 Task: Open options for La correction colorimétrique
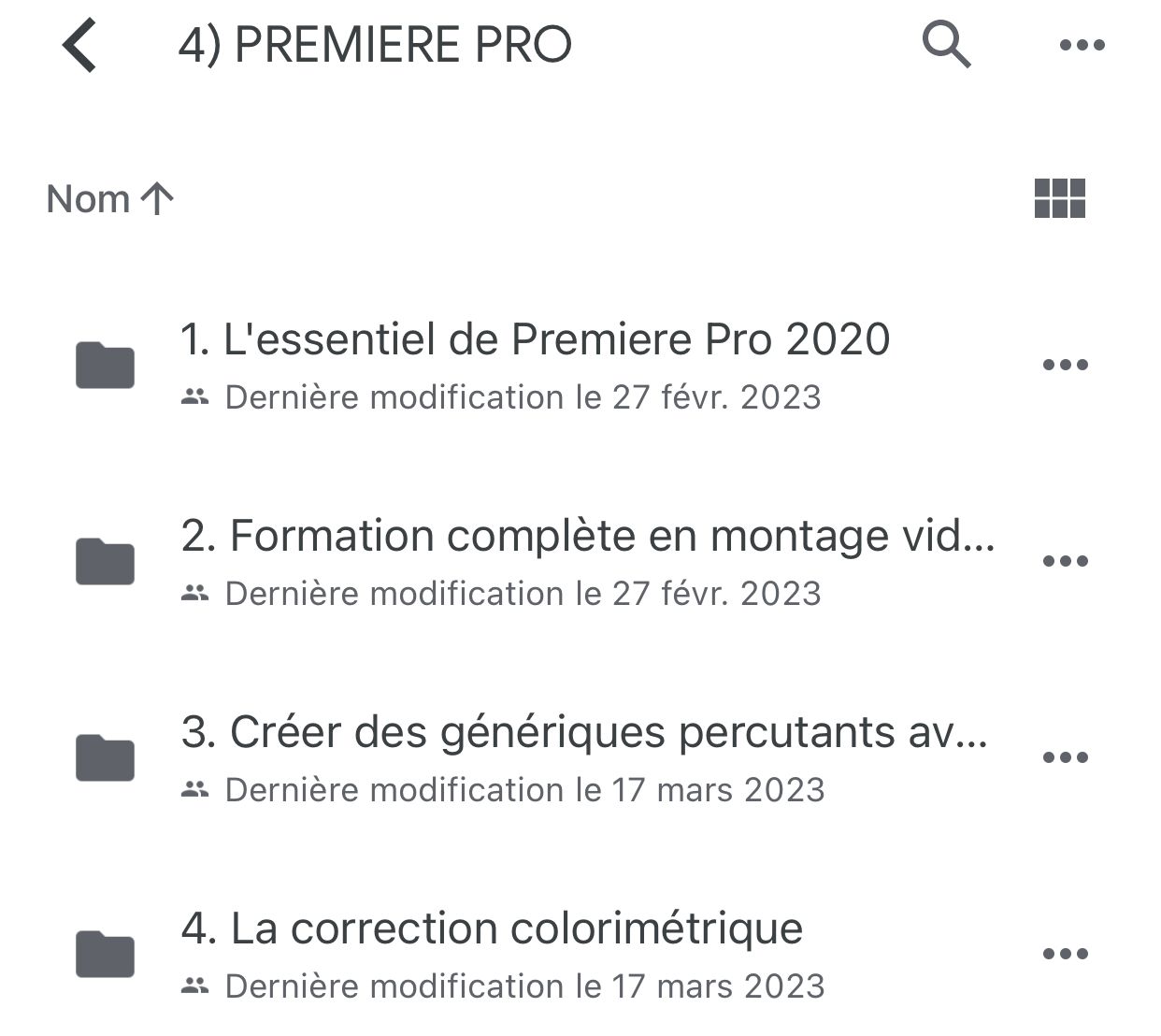pyautogui.click(x=1066, y=954)
